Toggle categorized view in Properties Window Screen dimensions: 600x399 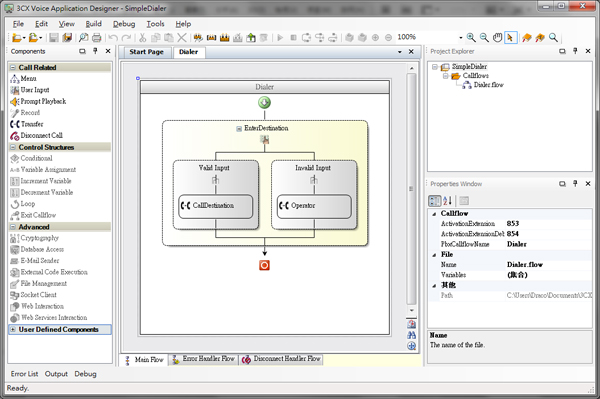pos(435,201)
